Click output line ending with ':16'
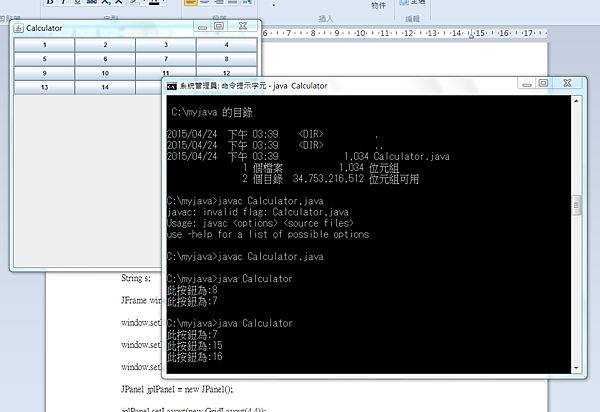 click(195, 357)
